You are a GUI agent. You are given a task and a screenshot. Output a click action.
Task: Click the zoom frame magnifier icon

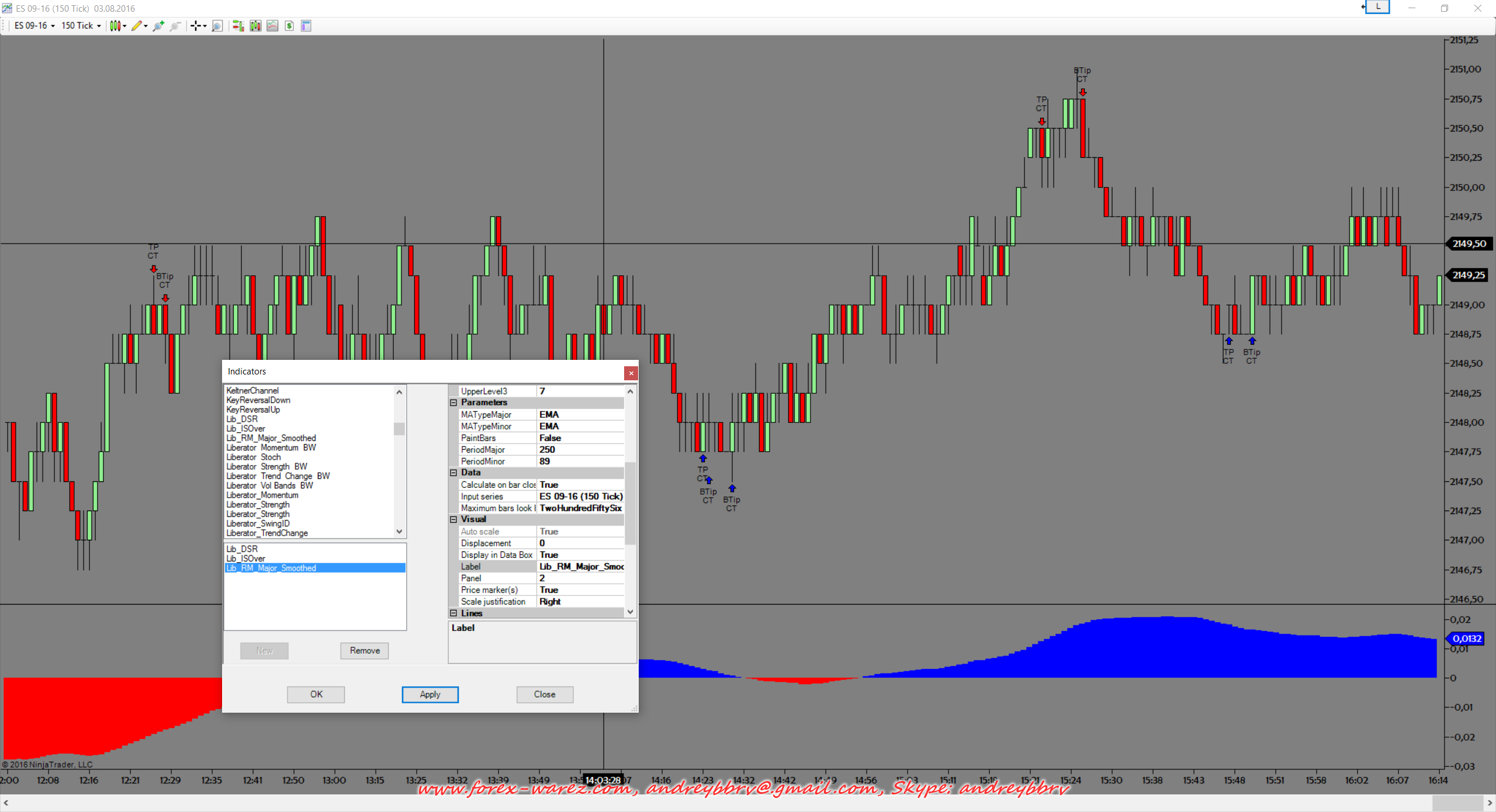click(x=217, y=26)
